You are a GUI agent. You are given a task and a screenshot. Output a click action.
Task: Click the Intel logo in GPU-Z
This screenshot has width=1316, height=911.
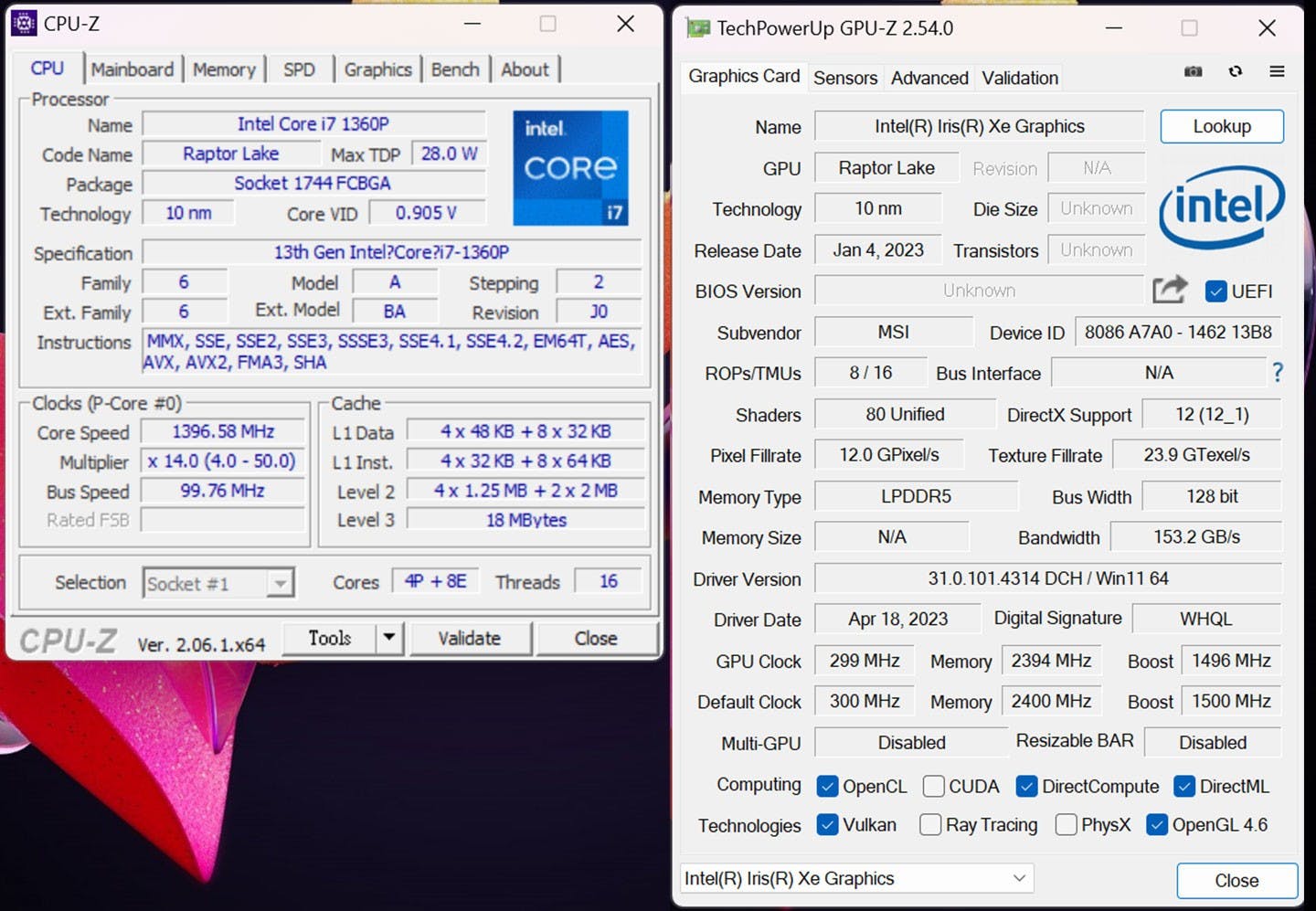1222,207
